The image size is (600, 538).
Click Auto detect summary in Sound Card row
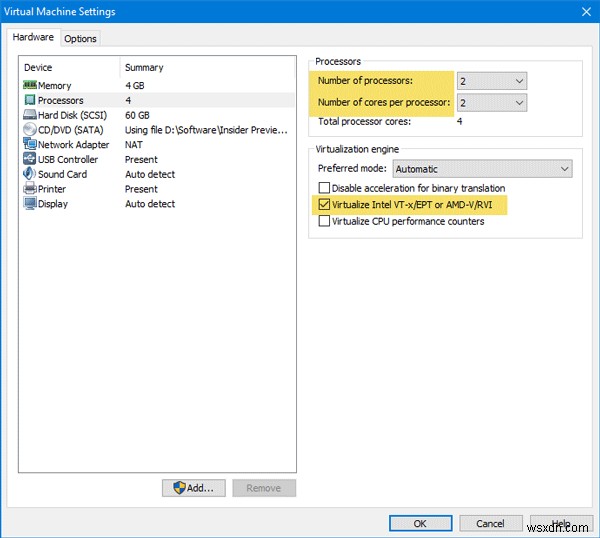pyautogui.click(x=150, y=174)
